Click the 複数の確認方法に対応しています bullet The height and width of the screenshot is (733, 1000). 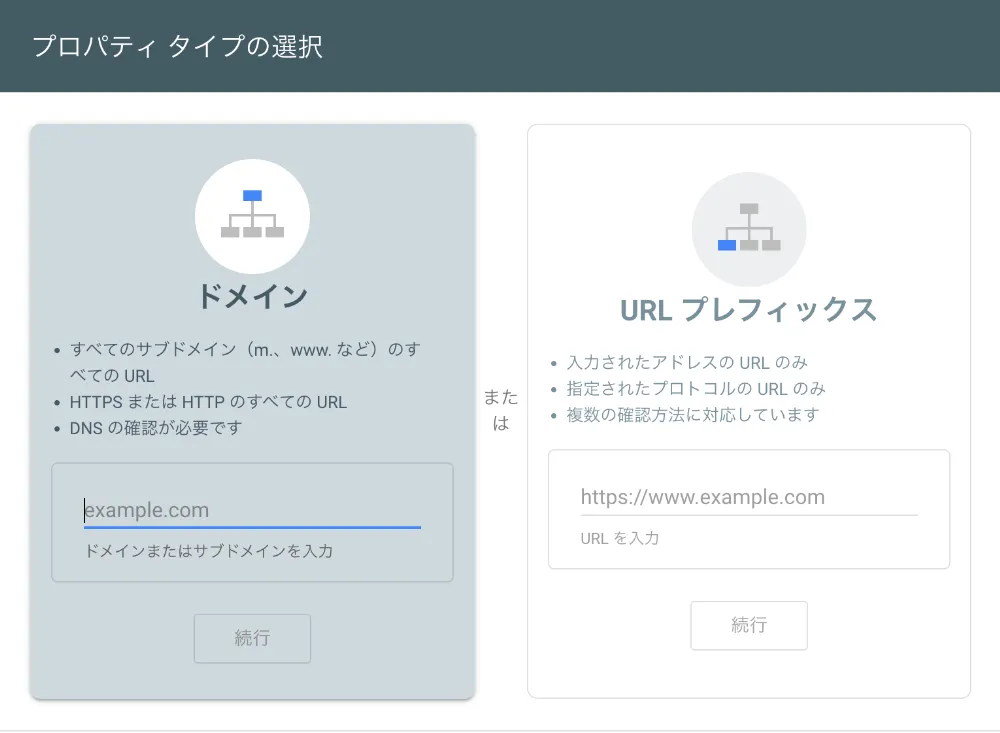pos(693,414)
